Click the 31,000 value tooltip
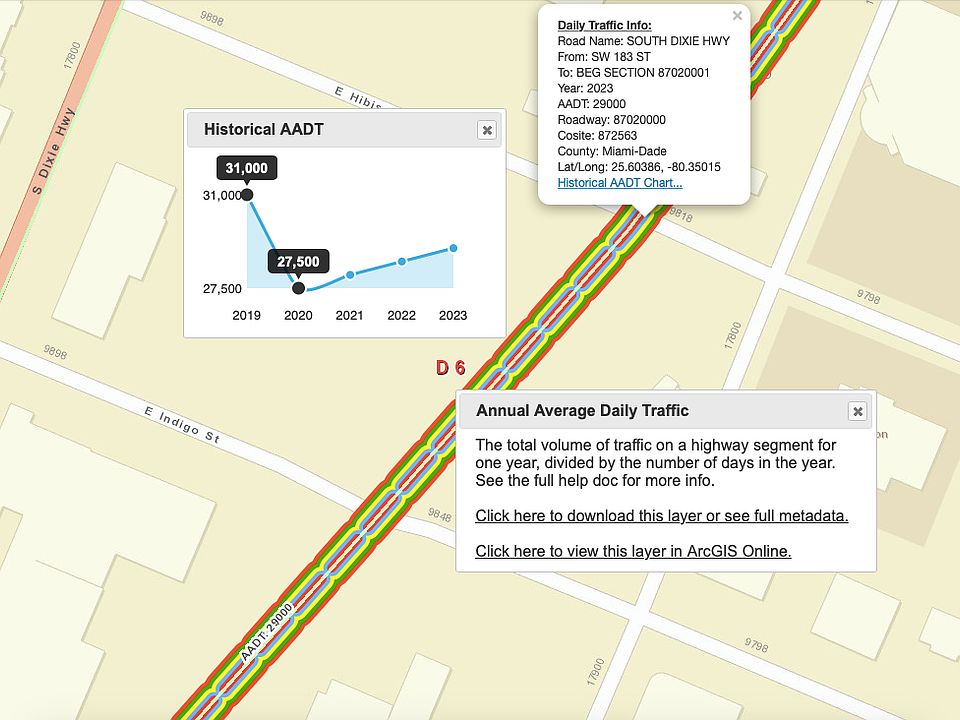Image resolution: width=960 pixels, height=720 pixels. tap(247, 168)
